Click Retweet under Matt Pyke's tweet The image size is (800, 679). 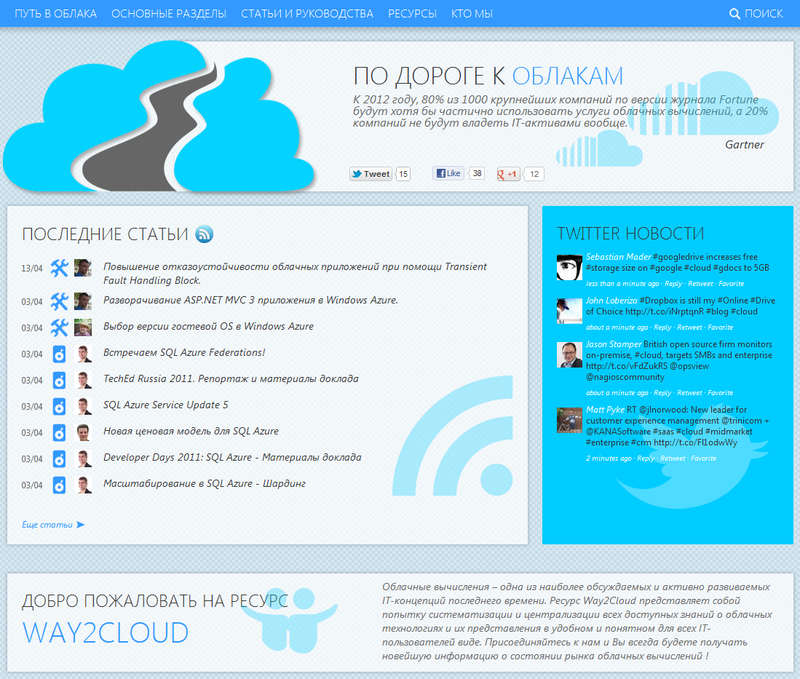tap(673, 459)
